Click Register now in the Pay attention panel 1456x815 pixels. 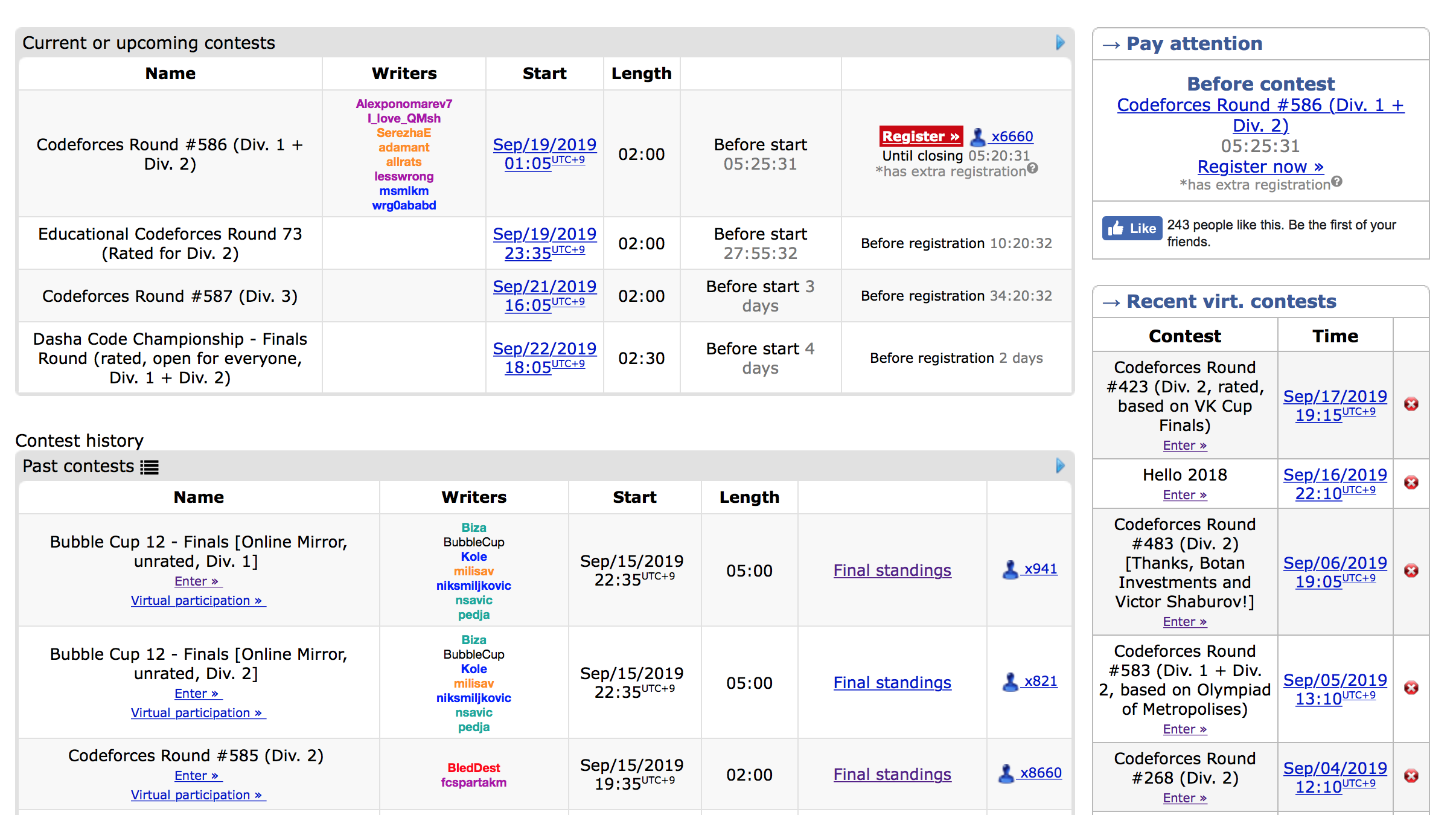pos(1260,166)
